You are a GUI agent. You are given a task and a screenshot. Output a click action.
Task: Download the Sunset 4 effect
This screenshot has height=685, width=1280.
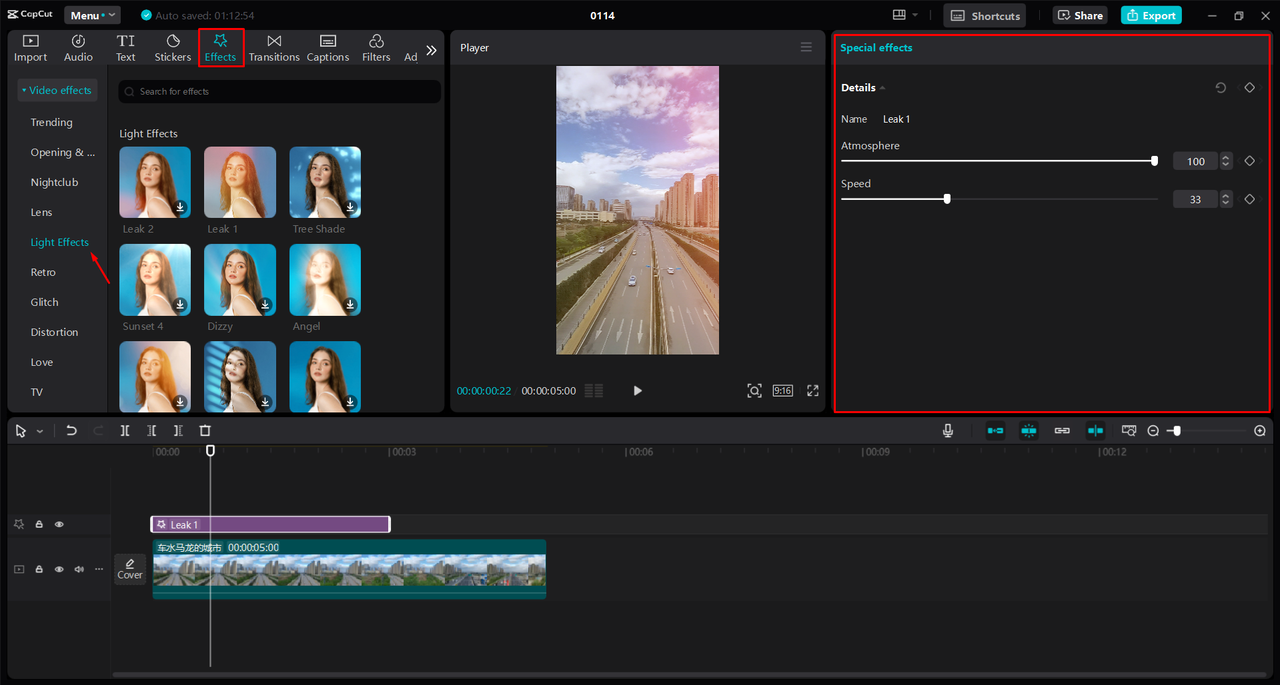180,304
